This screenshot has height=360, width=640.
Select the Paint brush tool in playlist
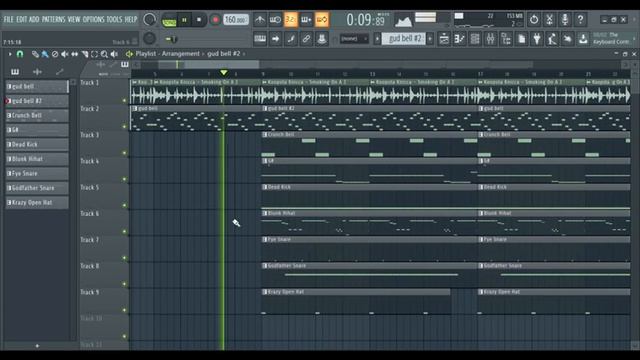pyautogui.click(x=45, y=54)
